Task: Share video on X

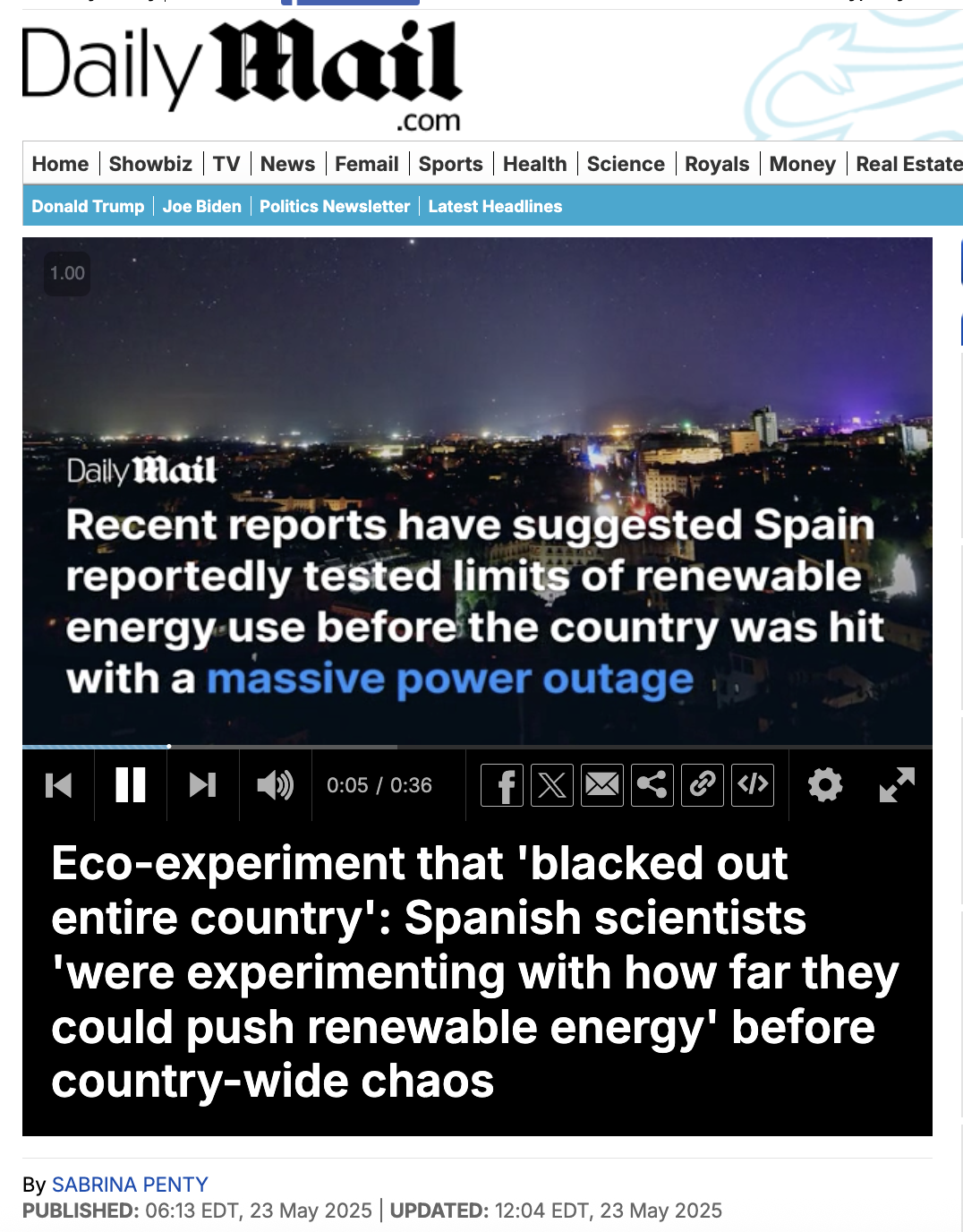Action: pos(552,786)
